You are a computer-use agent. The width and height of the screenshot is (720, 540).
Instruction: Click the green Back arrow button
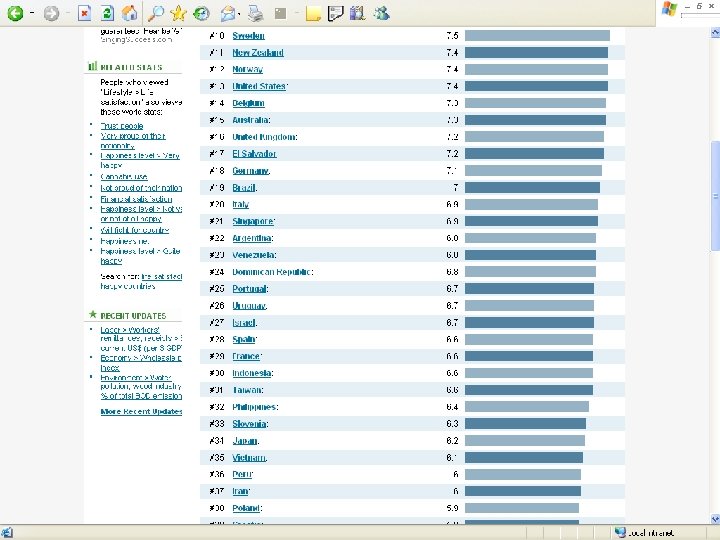pos(15,13)
